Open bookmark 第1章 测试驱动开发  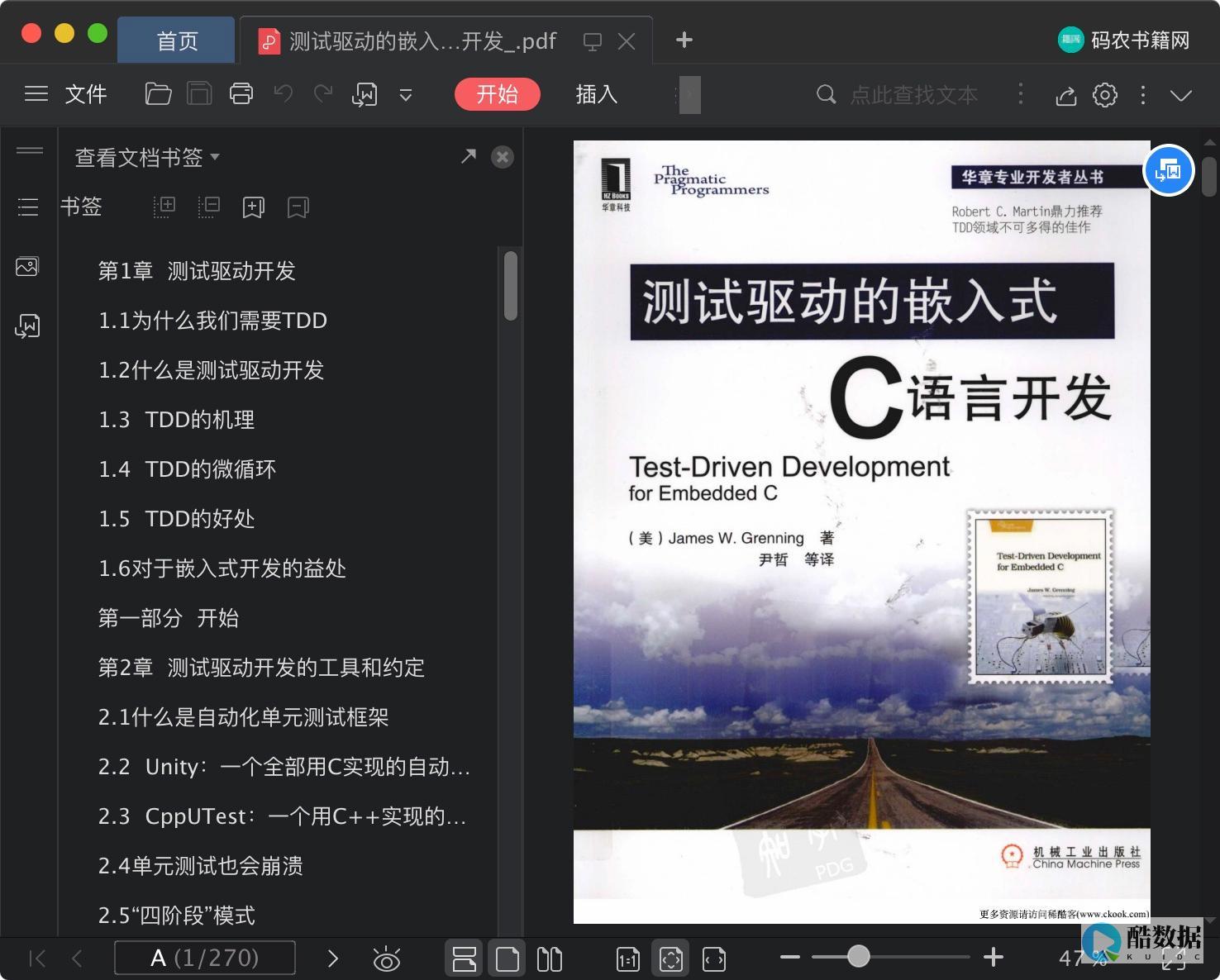point(197,271)
